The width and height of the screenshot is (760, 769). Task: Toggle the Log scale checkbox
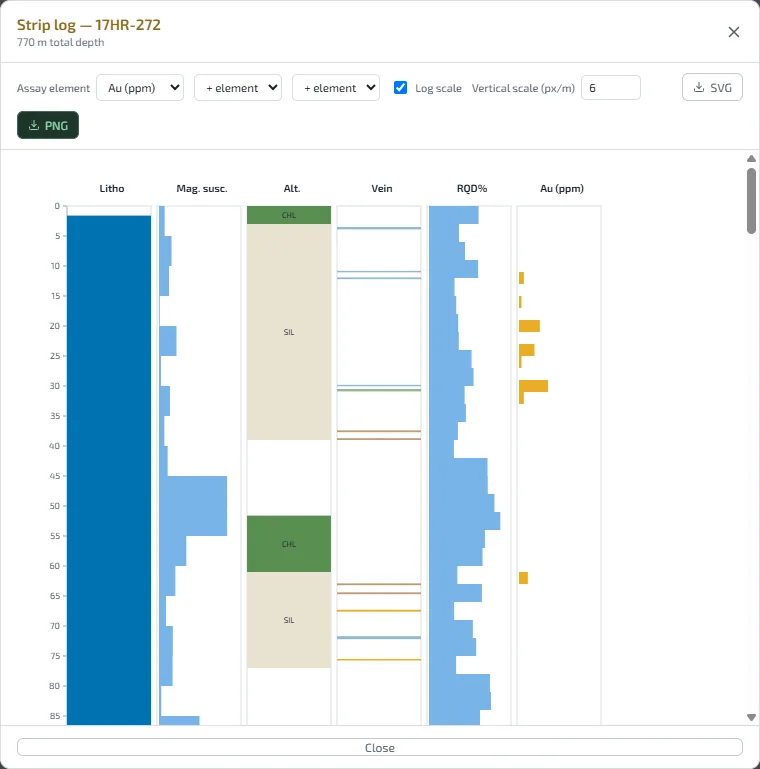[400, 88]
